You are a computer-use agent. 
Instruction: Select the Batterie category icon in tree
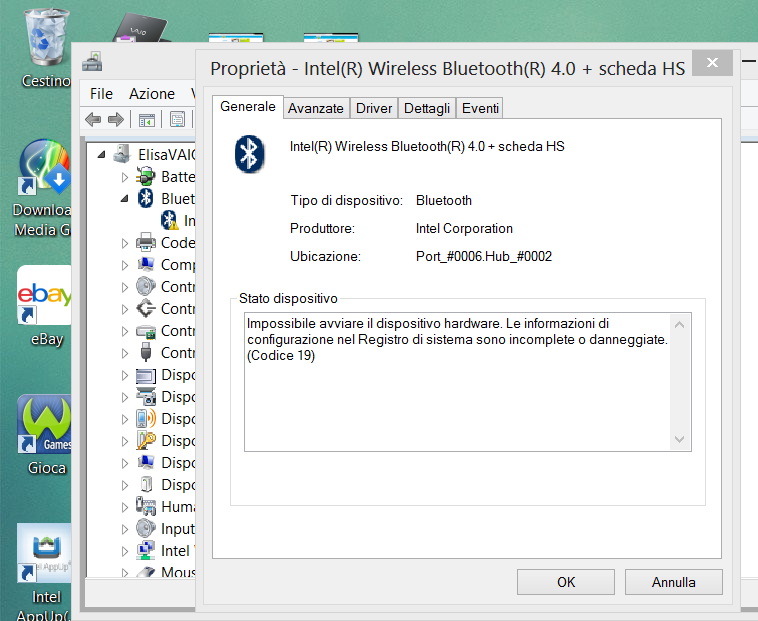click(146, 177)
